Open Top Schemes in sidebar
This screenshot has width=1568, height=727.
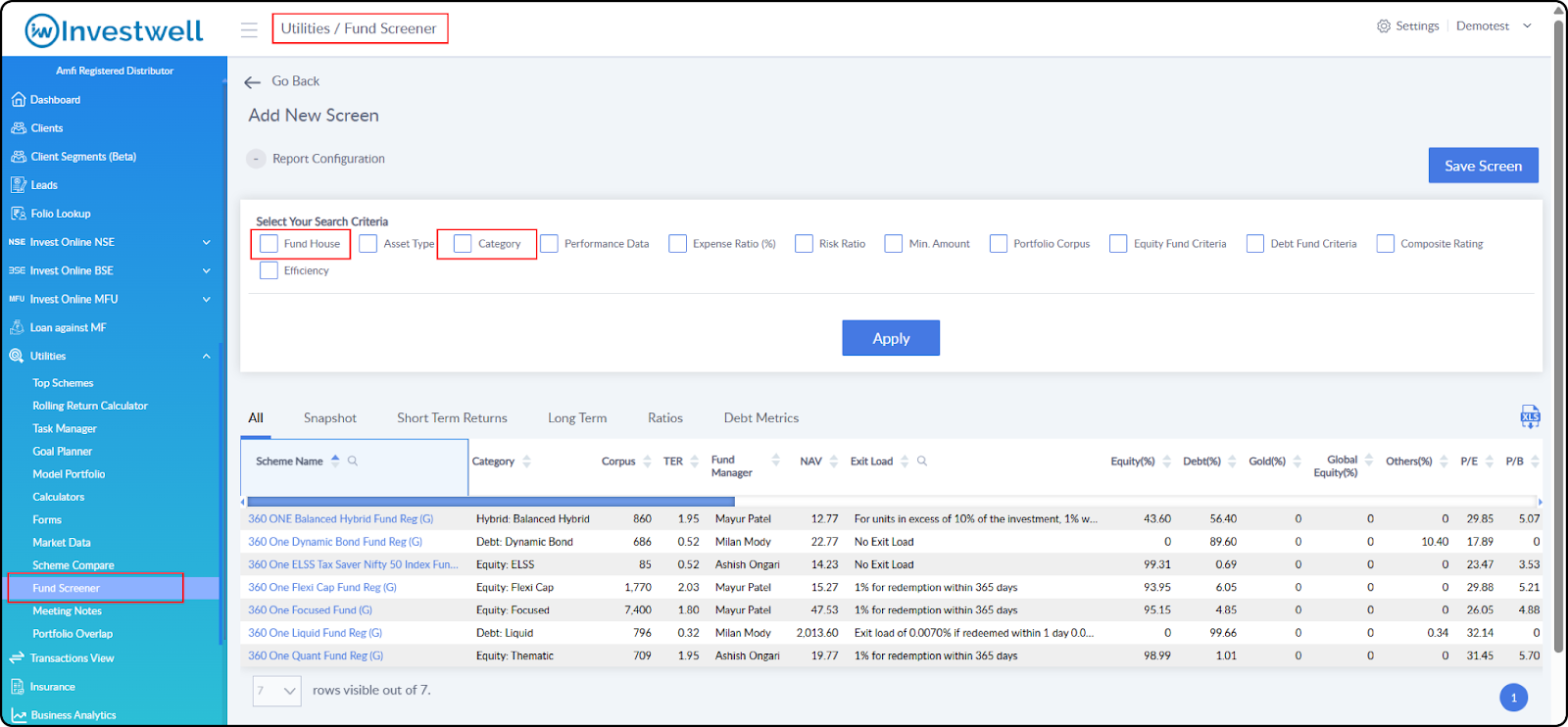(x=63, y=383)
